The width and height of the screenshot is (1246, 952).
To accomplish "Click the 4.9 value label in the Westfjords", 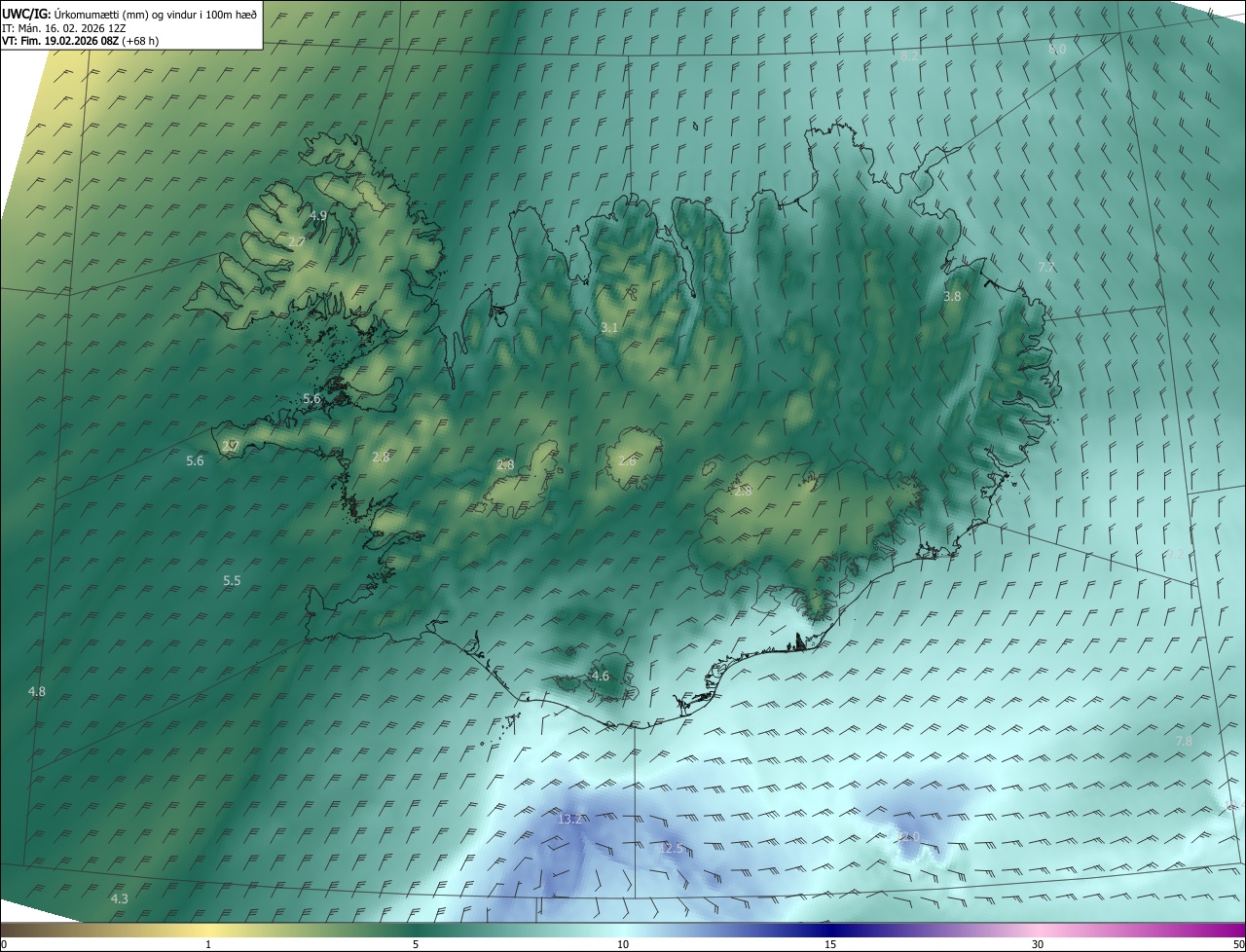I will [x=318, y=215].
